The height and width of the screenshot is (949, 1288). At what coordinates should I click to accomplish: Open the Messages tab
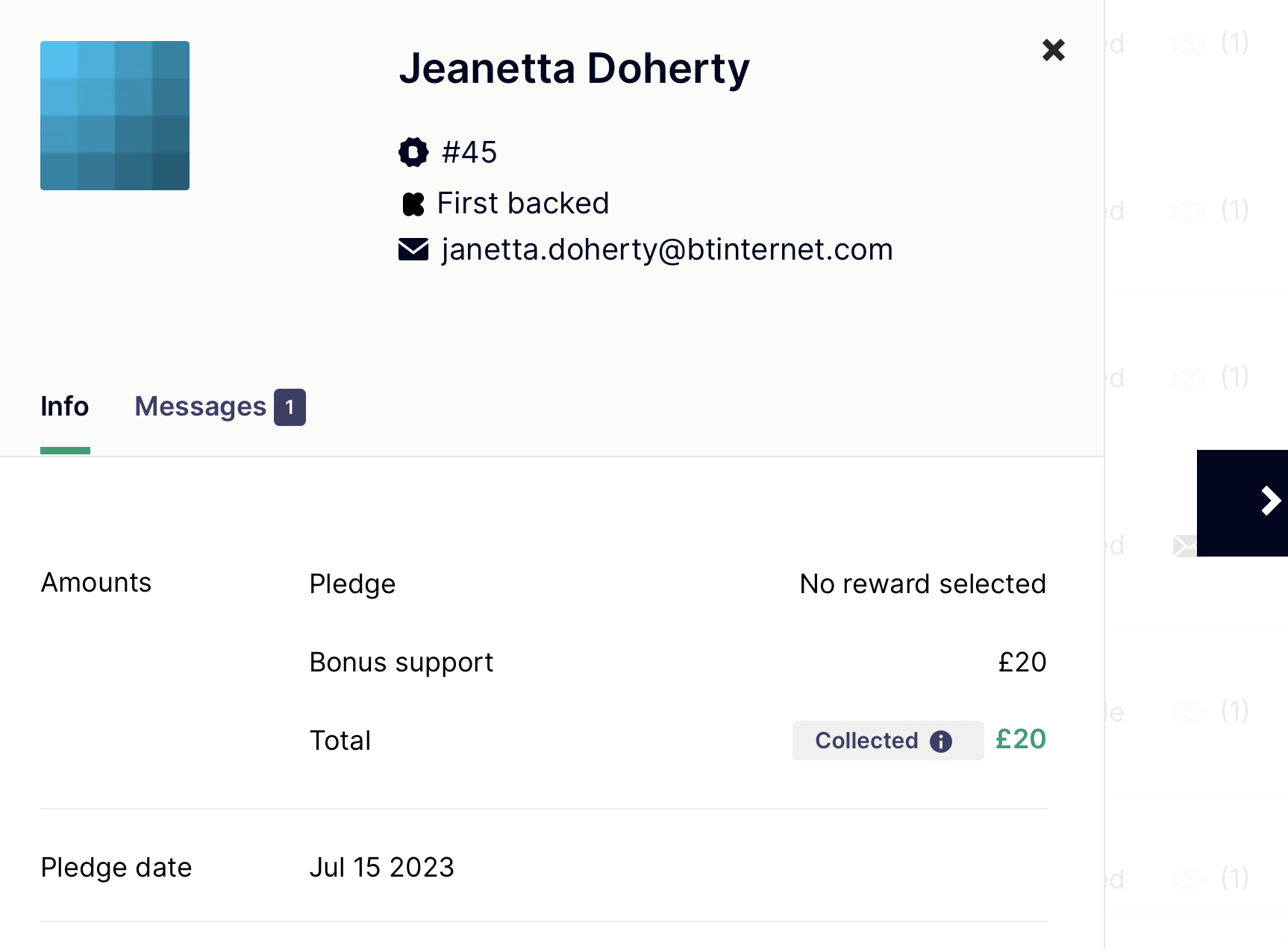coord(200,407)
